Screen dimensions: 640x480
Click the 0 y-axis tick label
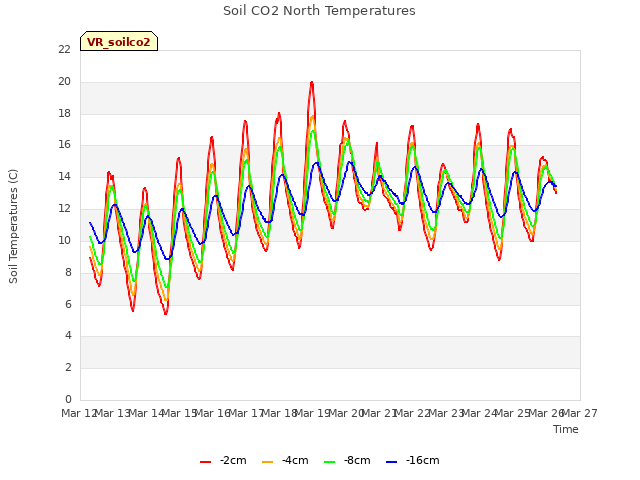68,399
